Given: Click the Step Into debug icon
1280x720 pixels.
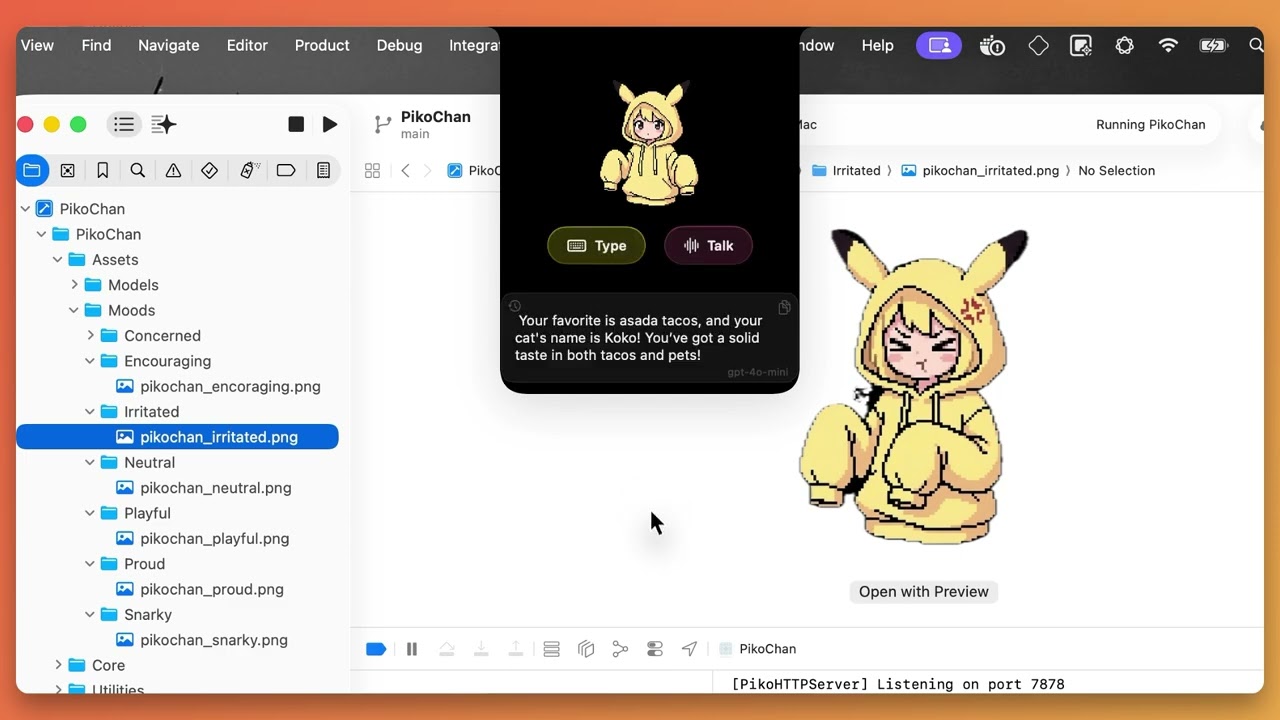Looking at the screenshot, I should [x=481, y=649].
